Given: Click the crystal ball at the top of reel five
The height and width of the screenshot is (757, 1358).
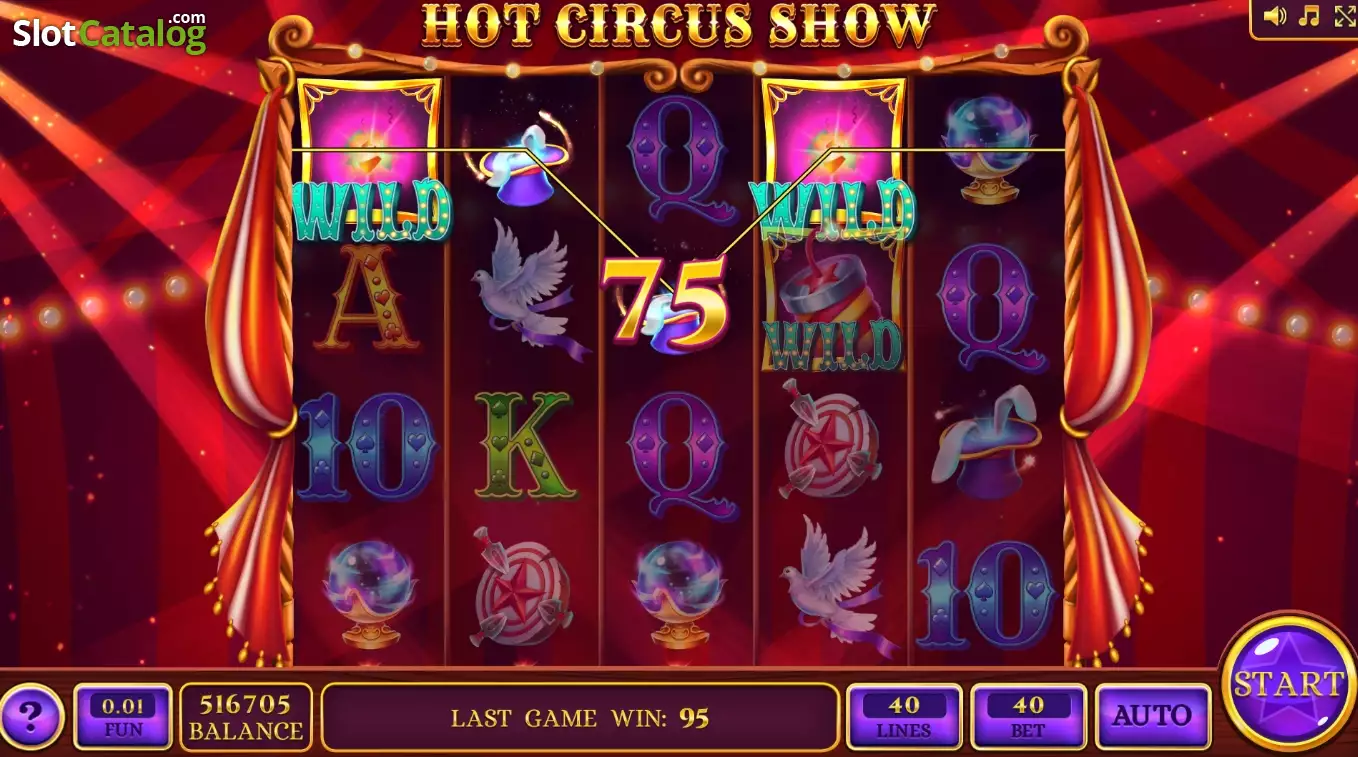Looking at the screenshot, I should (989, 150).
